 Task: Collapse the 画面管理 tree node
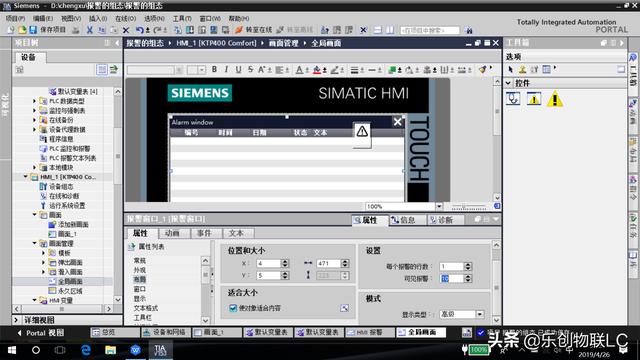[x=34, y=243]
